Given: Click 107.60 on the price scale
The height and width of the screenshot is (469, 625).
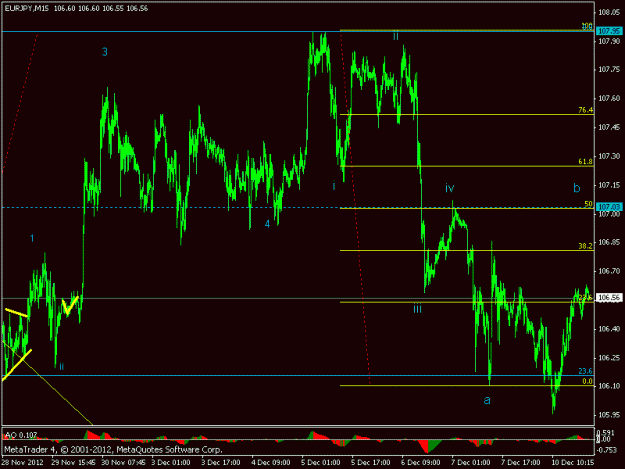Looking at the screenshot, I should click(609, 98).
